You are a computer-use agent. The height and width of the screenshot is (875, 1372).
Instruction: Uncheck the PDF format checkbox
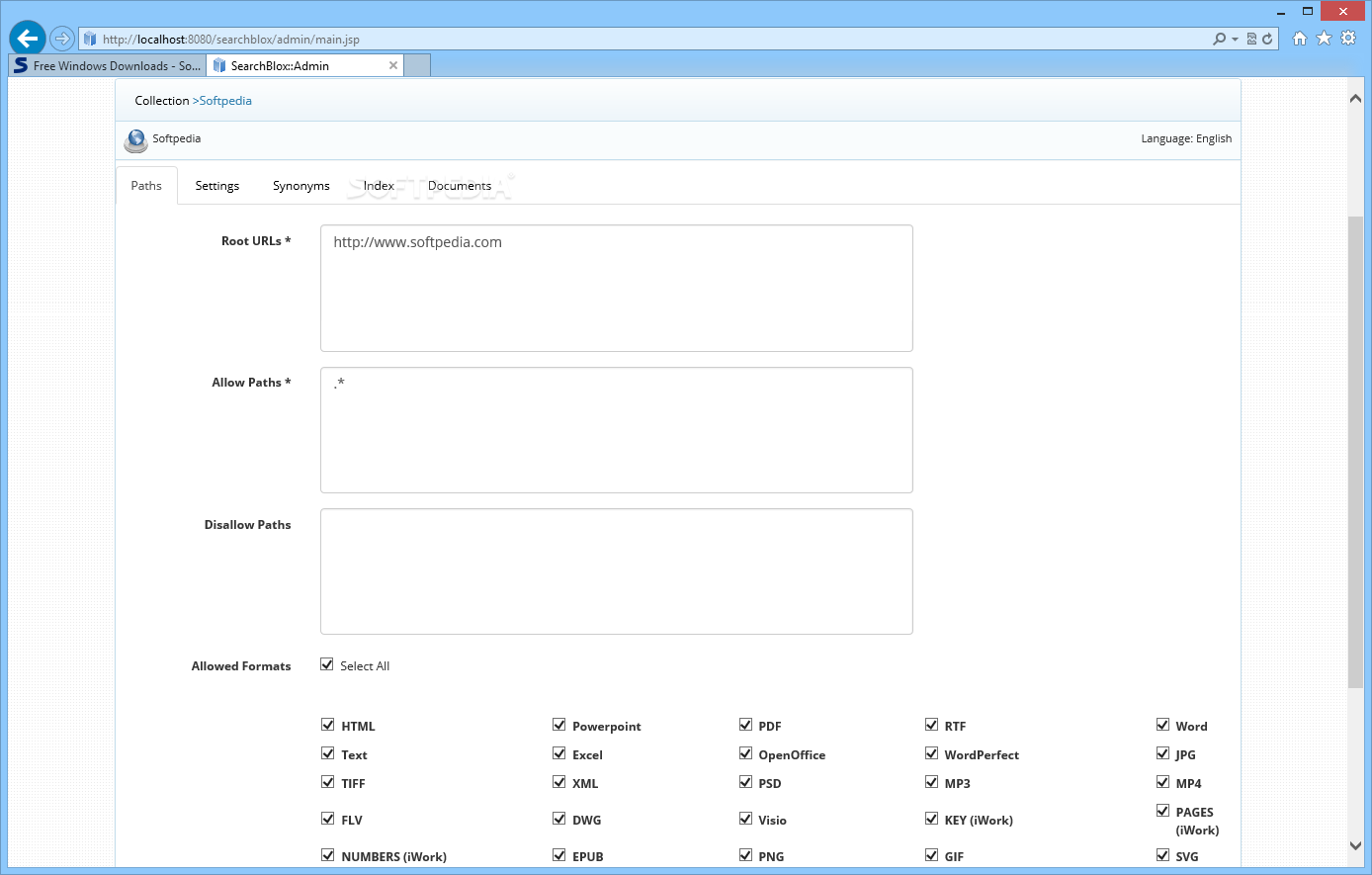(x=746, y=725)
